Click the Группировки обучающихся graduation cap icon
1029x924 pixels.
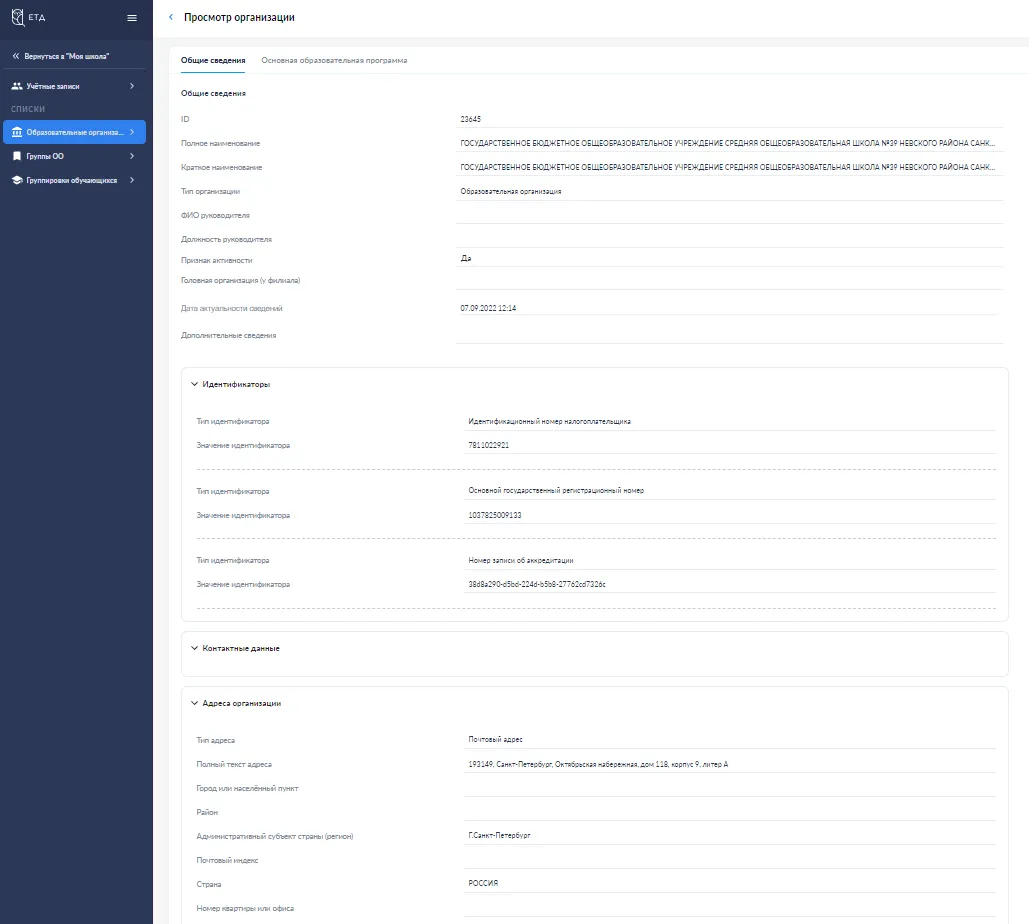(17, 181)
